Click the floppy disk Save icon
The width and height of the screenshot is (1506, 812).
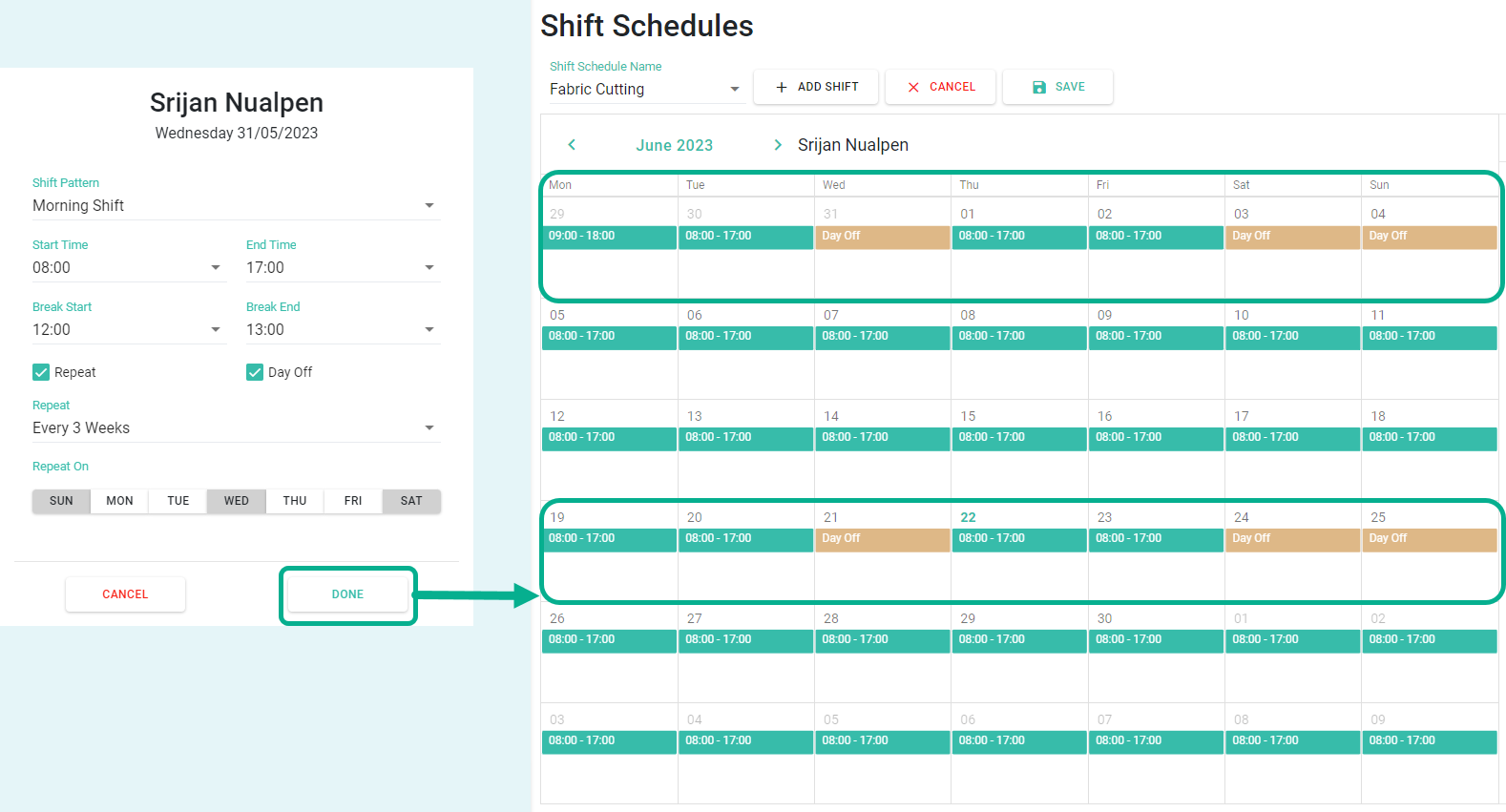pyautogui.click(x=1039, y=87)
